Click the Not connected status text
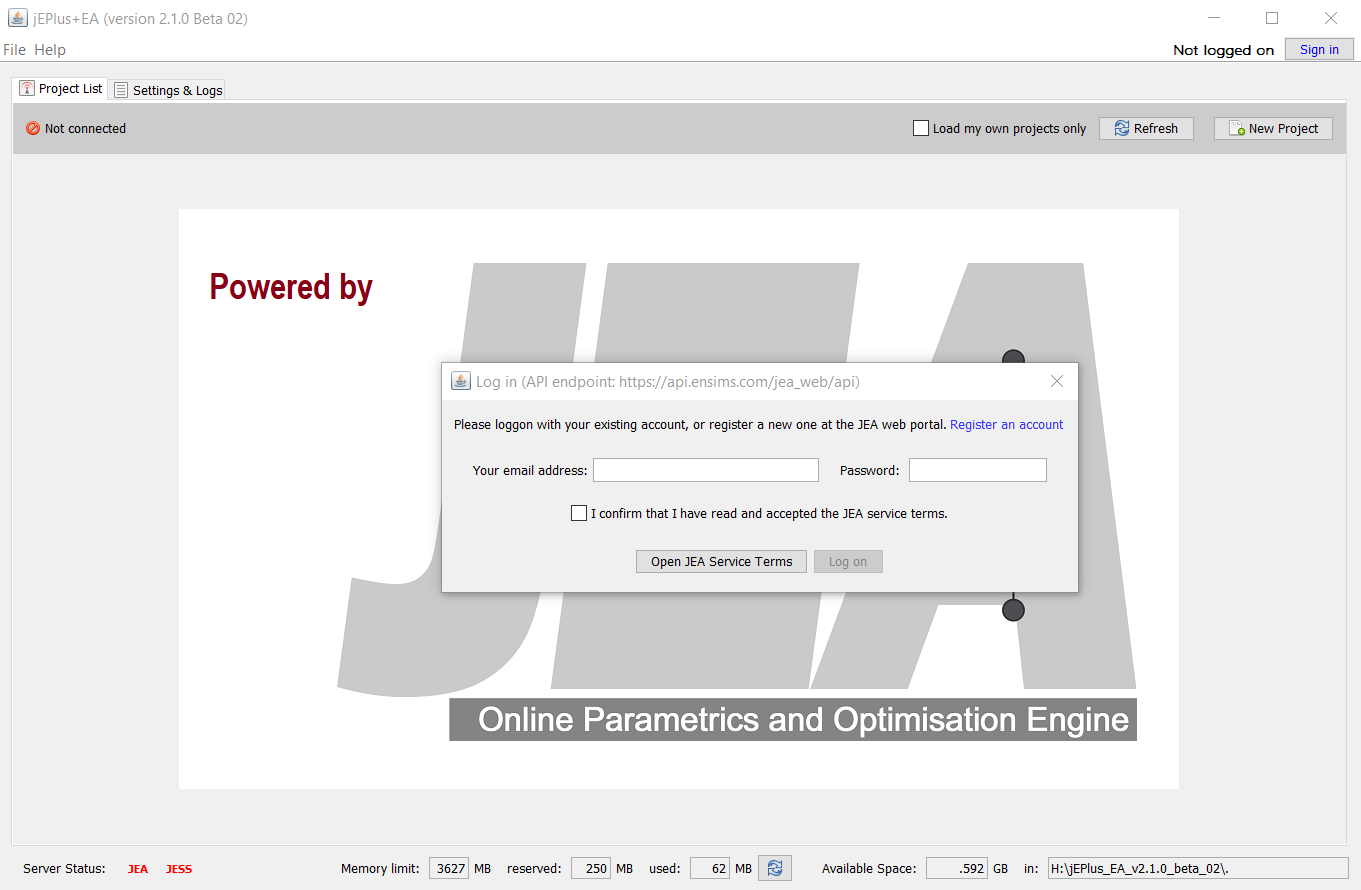The image size is (1361, 890). coord(85,128)
